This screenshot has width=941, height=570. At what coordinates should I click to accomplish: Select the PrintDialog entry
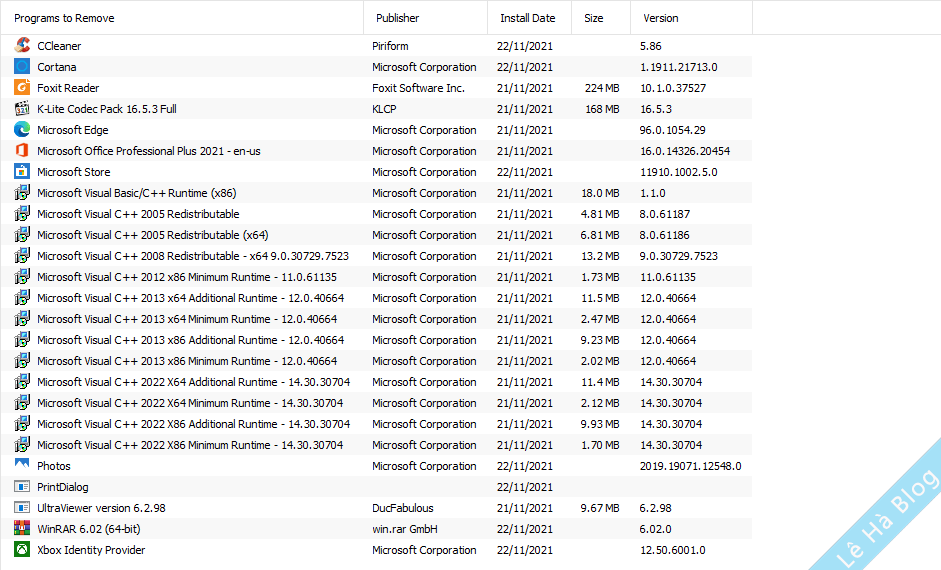63,487
